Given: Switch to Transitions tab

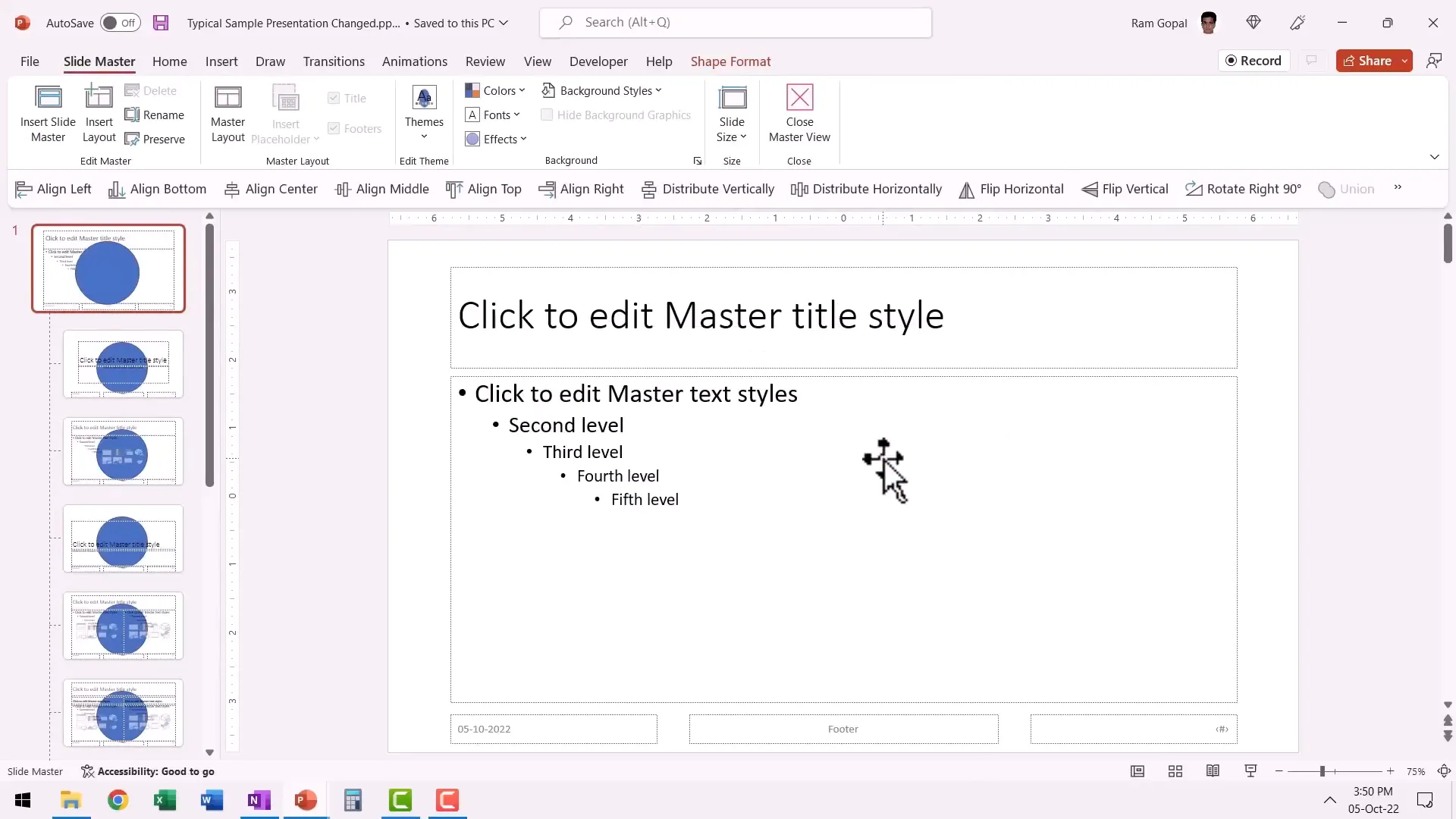Looking at the screenshot, I should click(x=334, y=61).
